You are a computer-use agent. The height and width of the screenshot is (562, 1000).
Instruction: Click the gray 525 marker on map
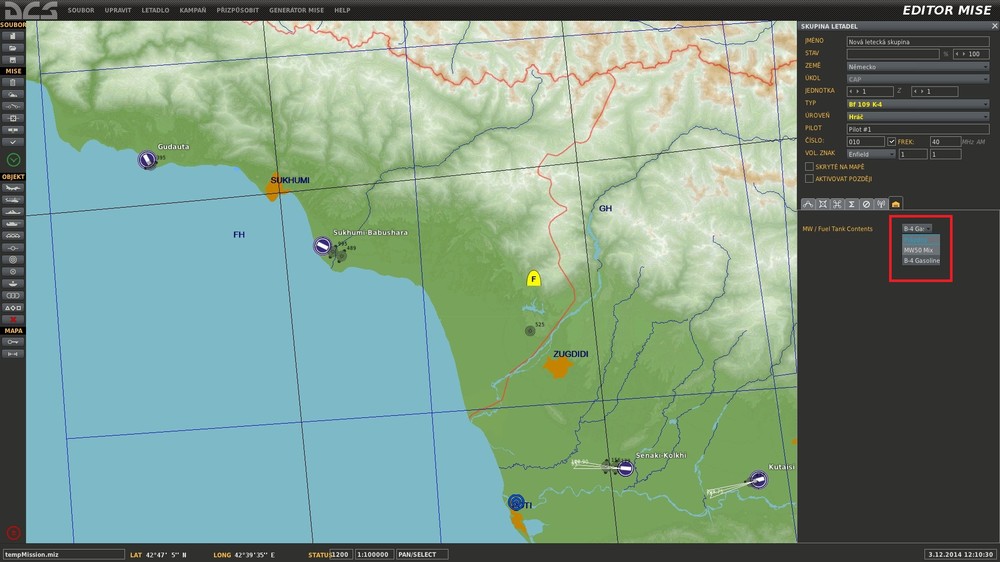pos(530,330)
